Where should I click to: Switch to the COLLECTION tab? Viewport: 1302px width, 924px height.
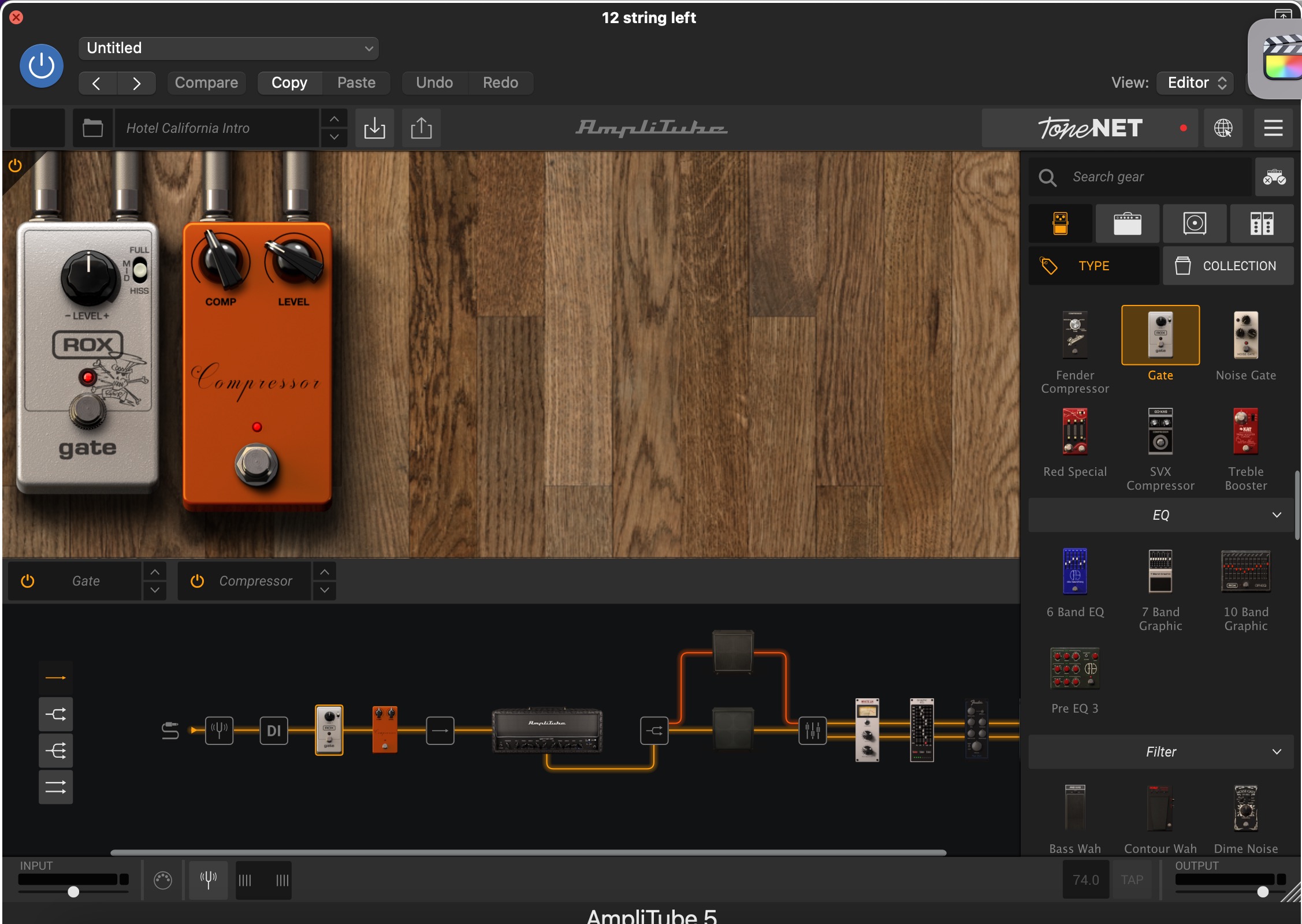coord(1228,266)
